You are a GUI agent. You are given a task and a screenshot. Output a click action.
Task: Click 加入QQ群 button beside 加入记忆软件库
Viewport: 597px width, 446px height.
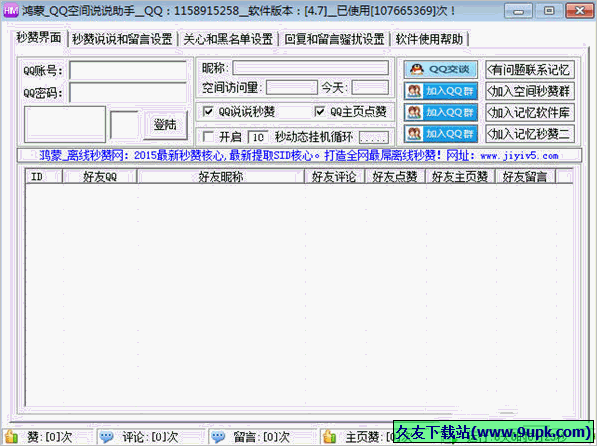(441, 112)
